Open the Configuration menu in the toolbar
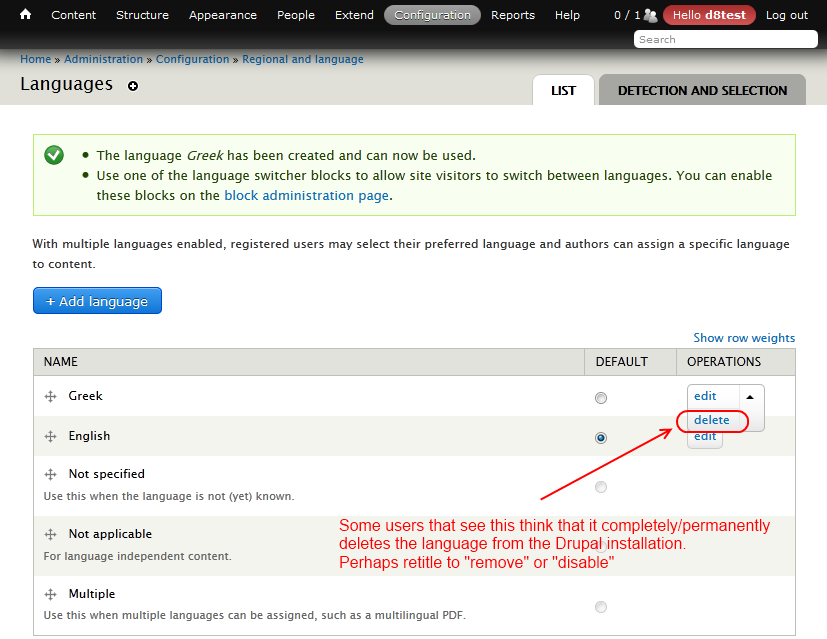The width and height of the screenshot is (827, 639). click(432, 15)
